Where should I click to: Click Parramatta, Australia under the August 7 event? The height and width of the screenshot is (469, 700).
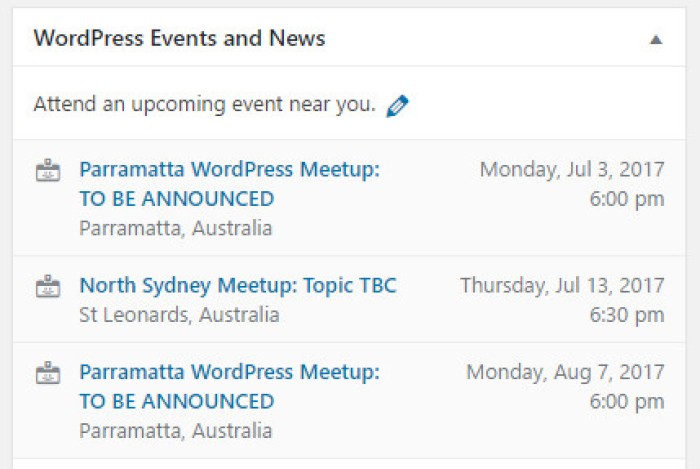(x=175, y=431)
